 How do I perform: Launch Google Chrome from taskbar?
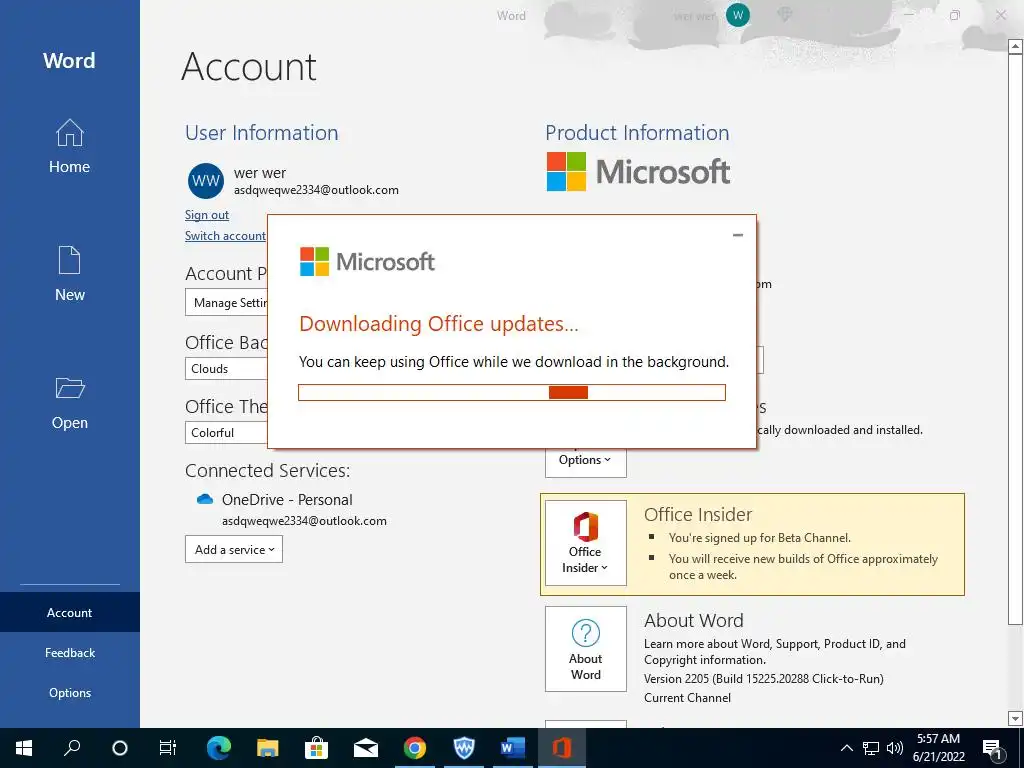point(415,748)
